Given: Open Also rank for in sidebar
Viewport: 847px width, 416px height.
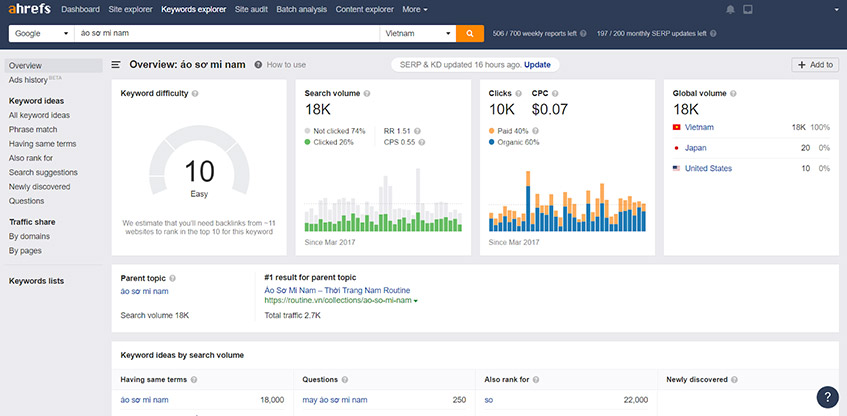Looking at the screenshot, I should [x=31, y=158].
